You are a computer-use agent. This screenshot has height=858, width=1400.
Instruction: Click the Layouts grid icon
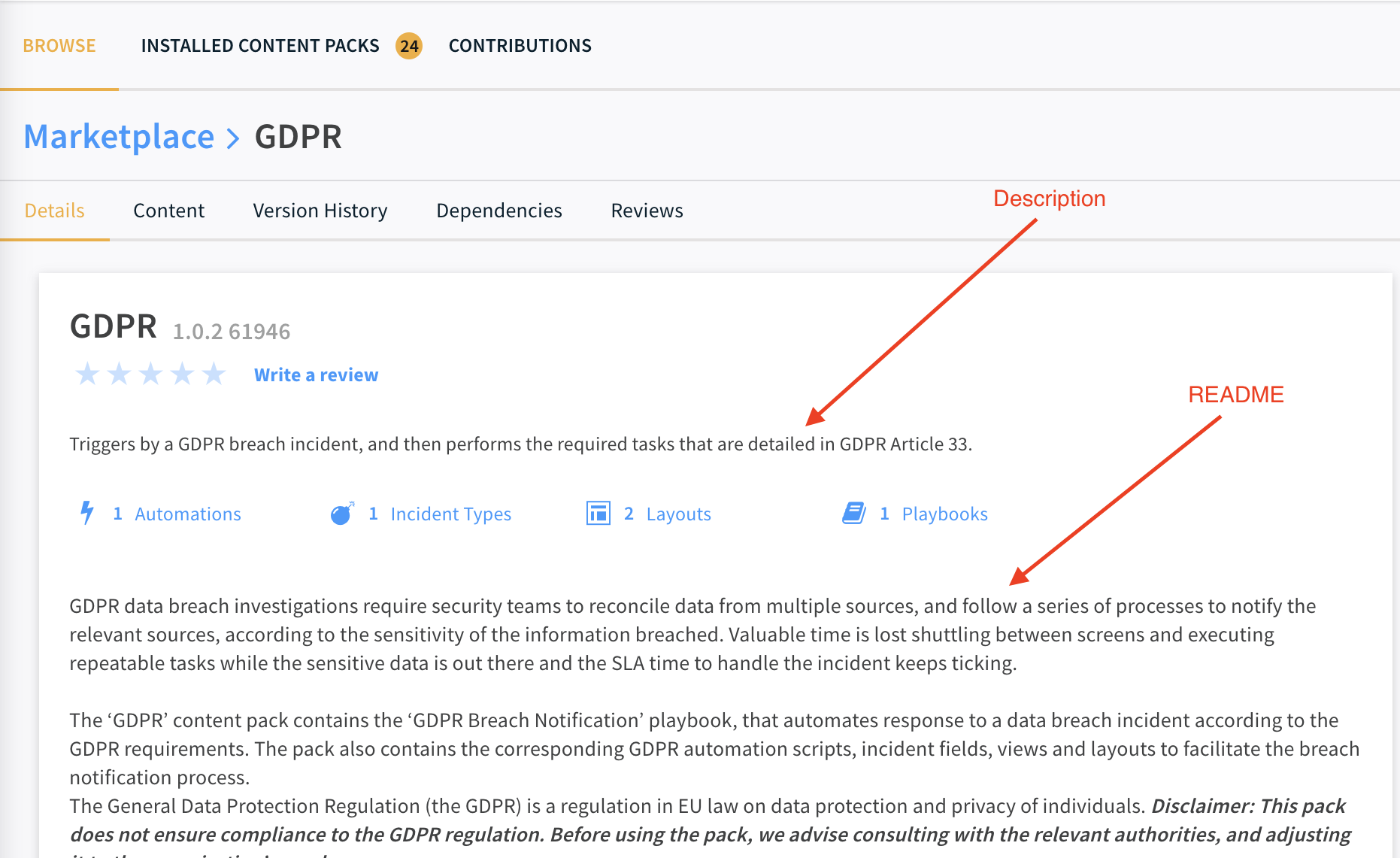[x=598, y=514]
